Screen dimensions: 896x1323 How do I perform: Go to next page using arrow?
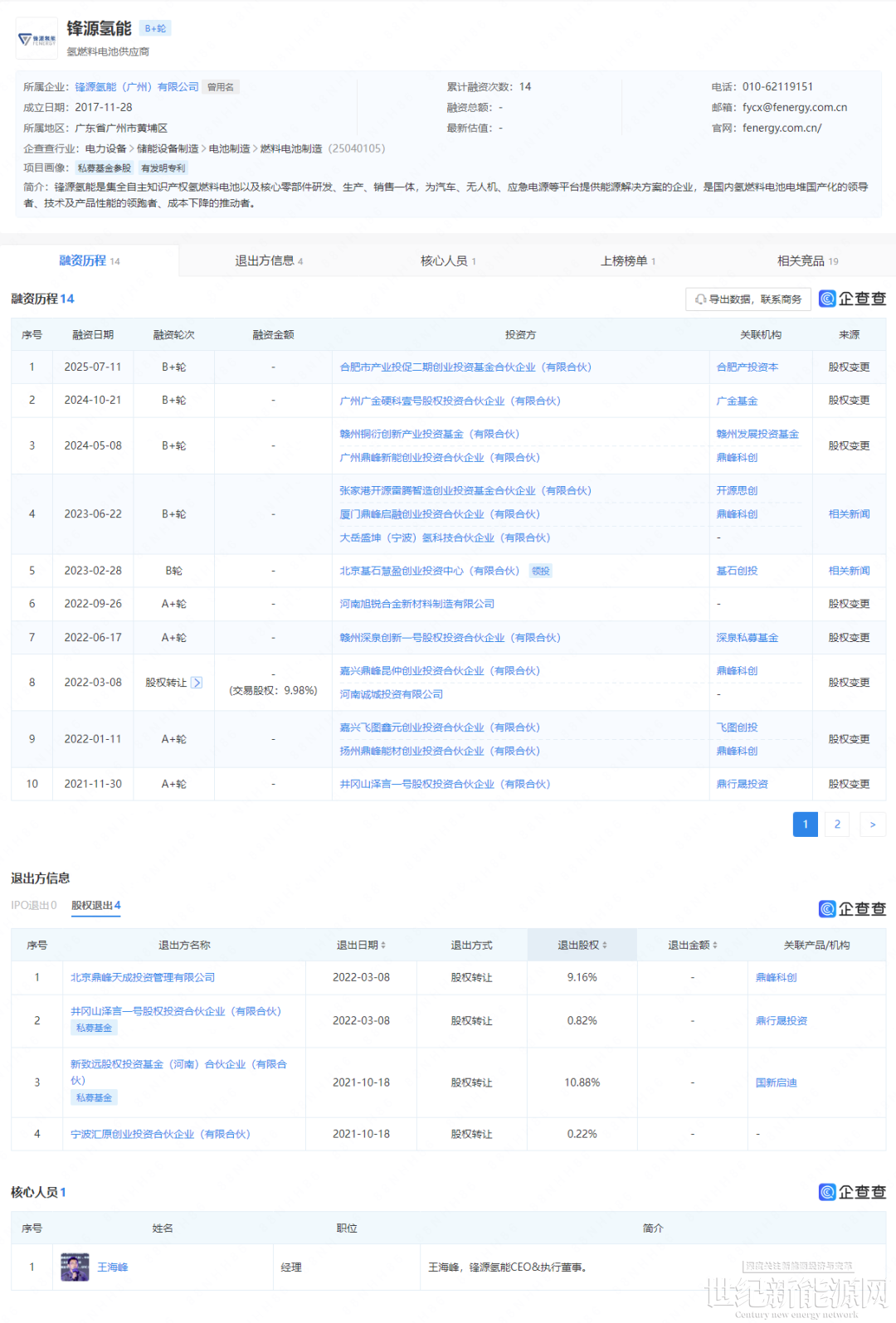872,824
